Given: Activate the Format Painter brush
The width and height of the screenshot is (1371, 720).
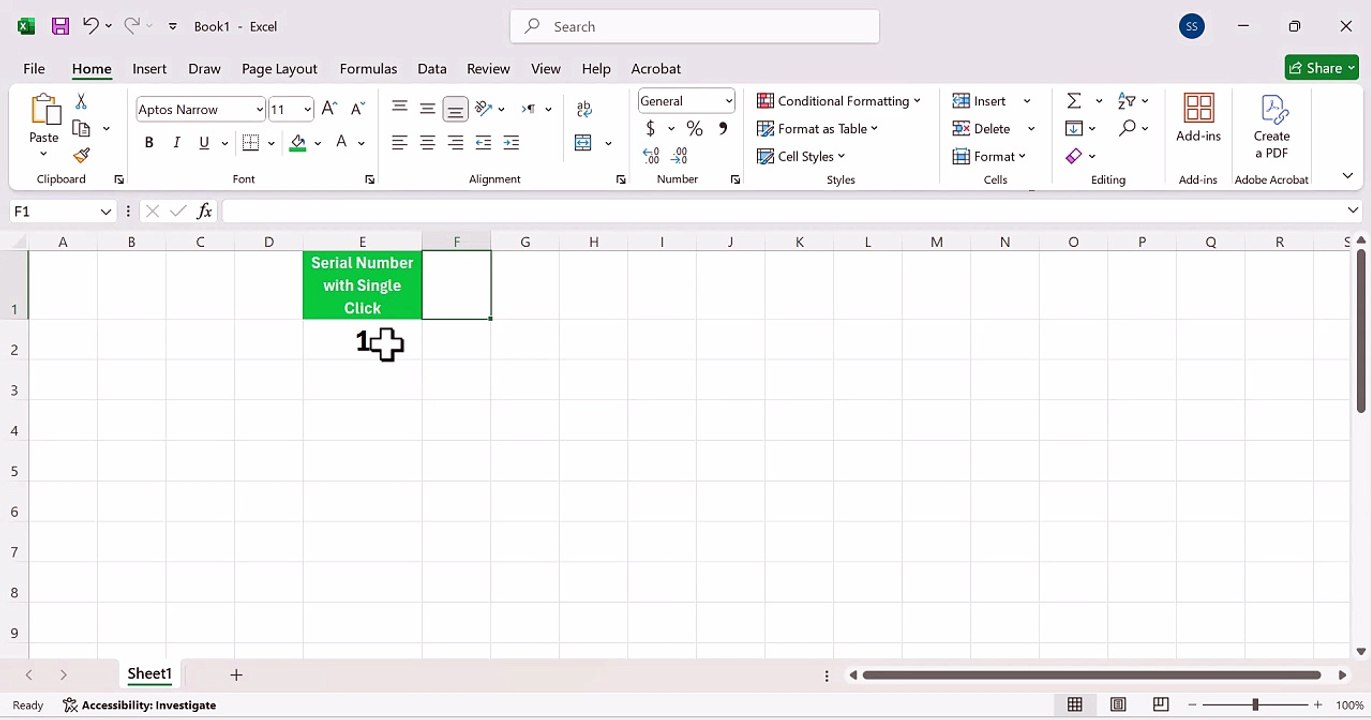Looking at the screenshot, I should click(82, 155).
